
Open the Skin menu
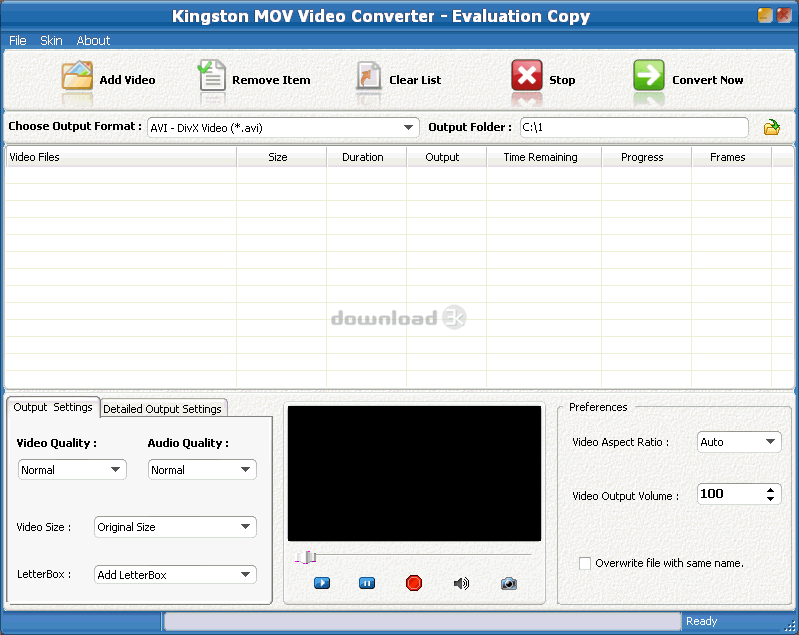tap(51, 40)
